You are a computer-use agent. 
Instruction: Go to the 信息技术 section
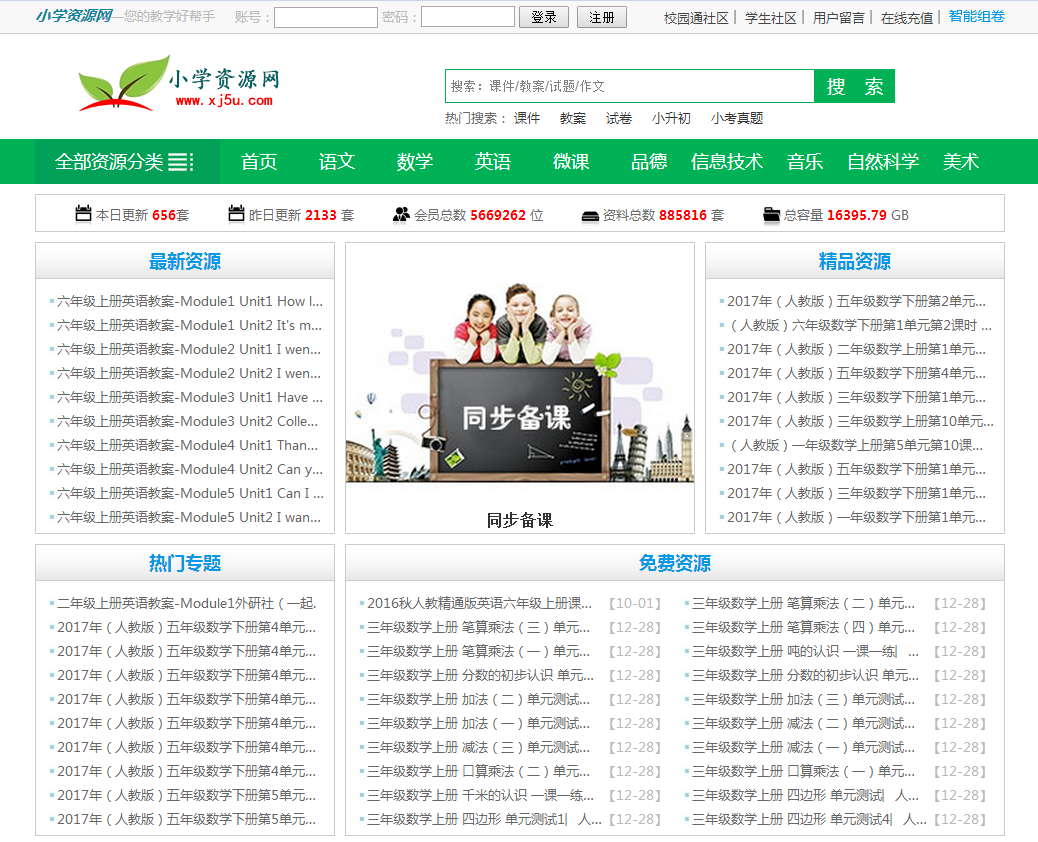(727, 162)
